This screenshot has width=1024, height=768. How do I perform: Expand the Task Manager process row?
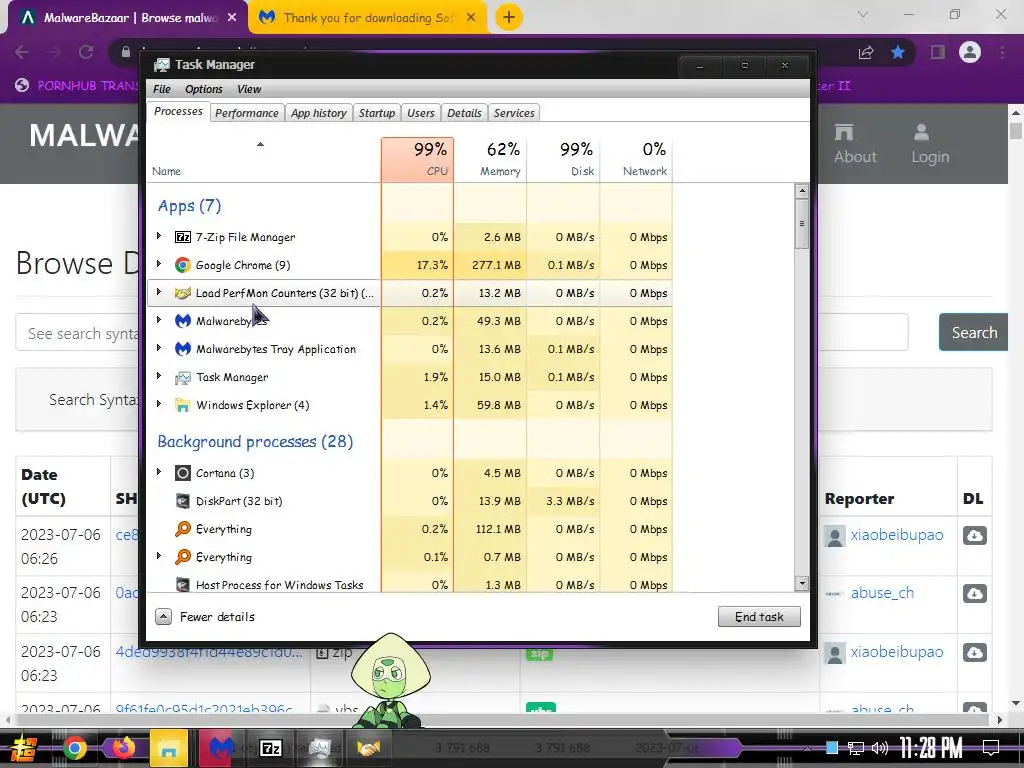pyautogui.click(x=159, y=377)
